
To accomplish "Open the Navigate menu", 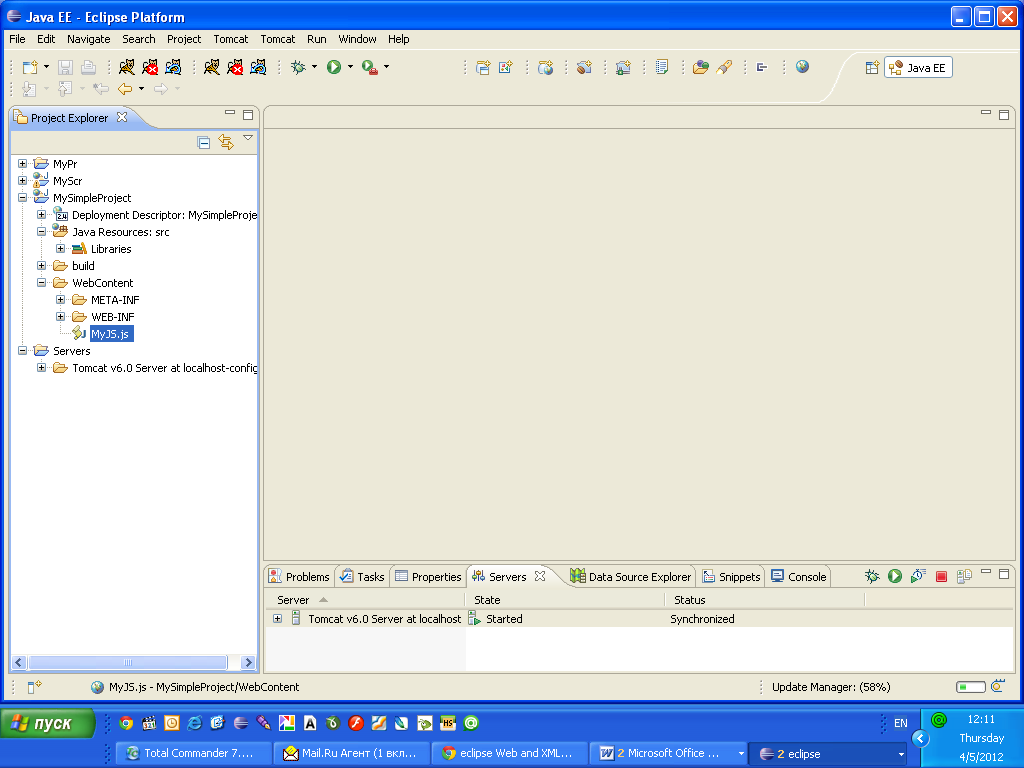I will pos(89,39).
